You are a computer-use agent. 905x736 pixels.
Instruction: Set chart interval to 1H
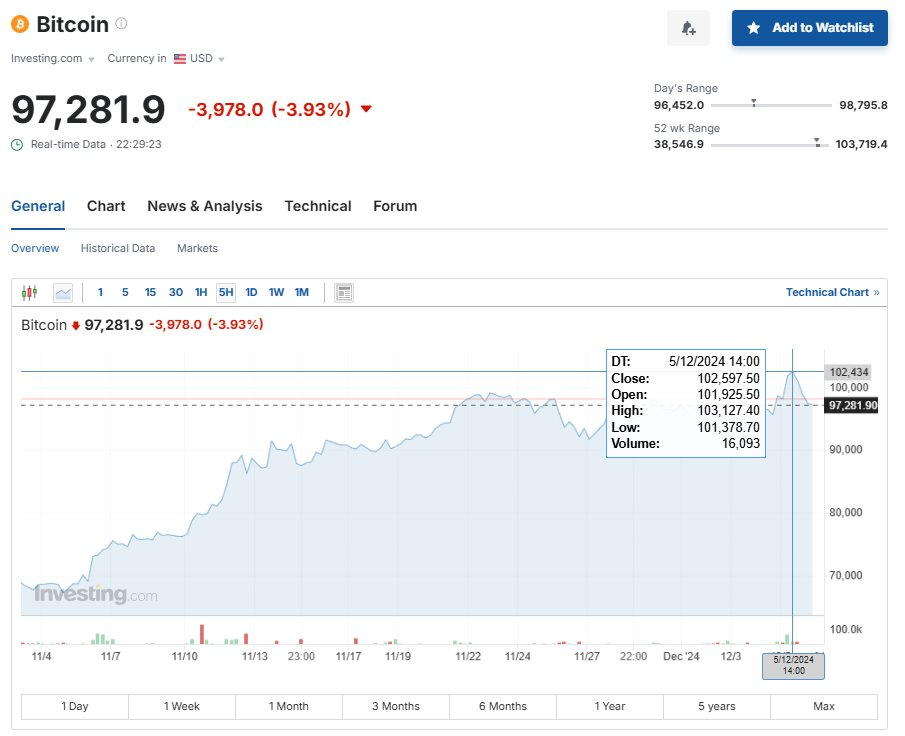201,293
